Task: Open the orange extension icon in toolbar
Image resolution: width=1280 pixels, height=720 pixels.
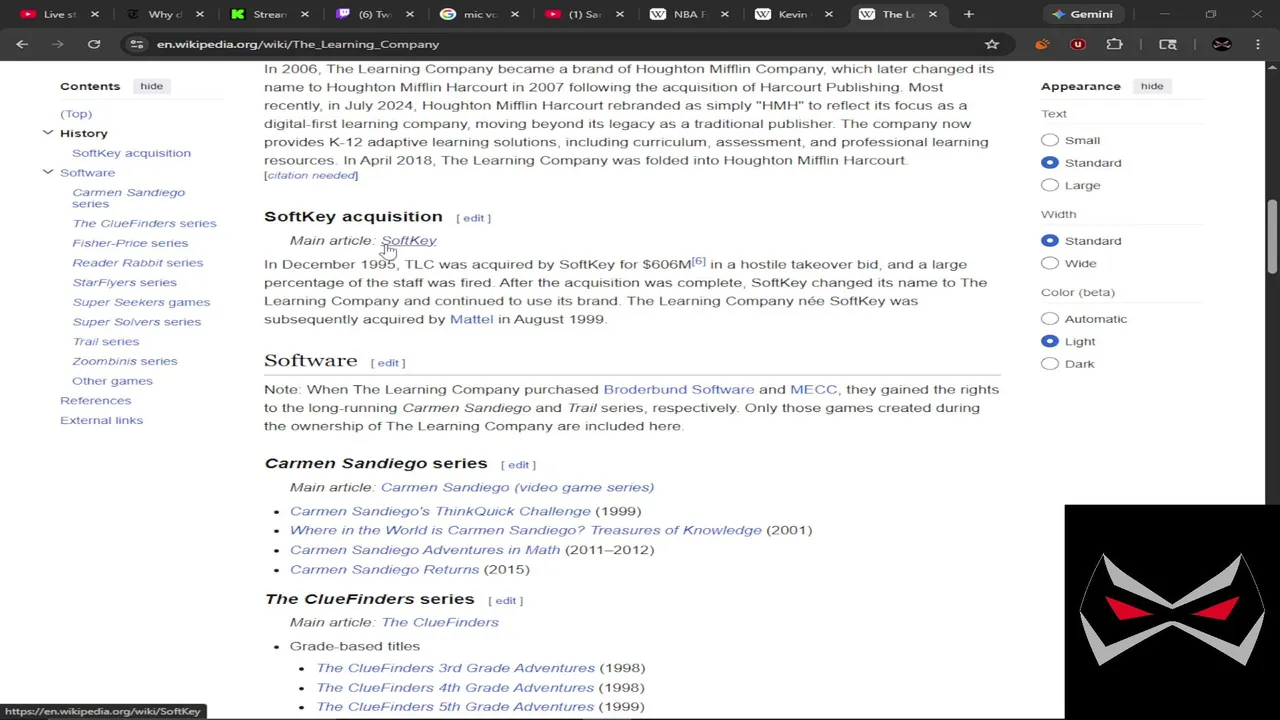Action: point(1042,44)
